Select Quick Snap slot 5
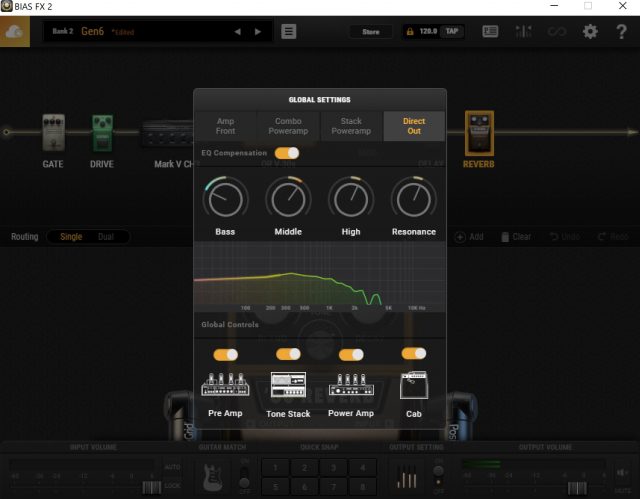This screenshot has width=640, height=499. pos(276,486)
